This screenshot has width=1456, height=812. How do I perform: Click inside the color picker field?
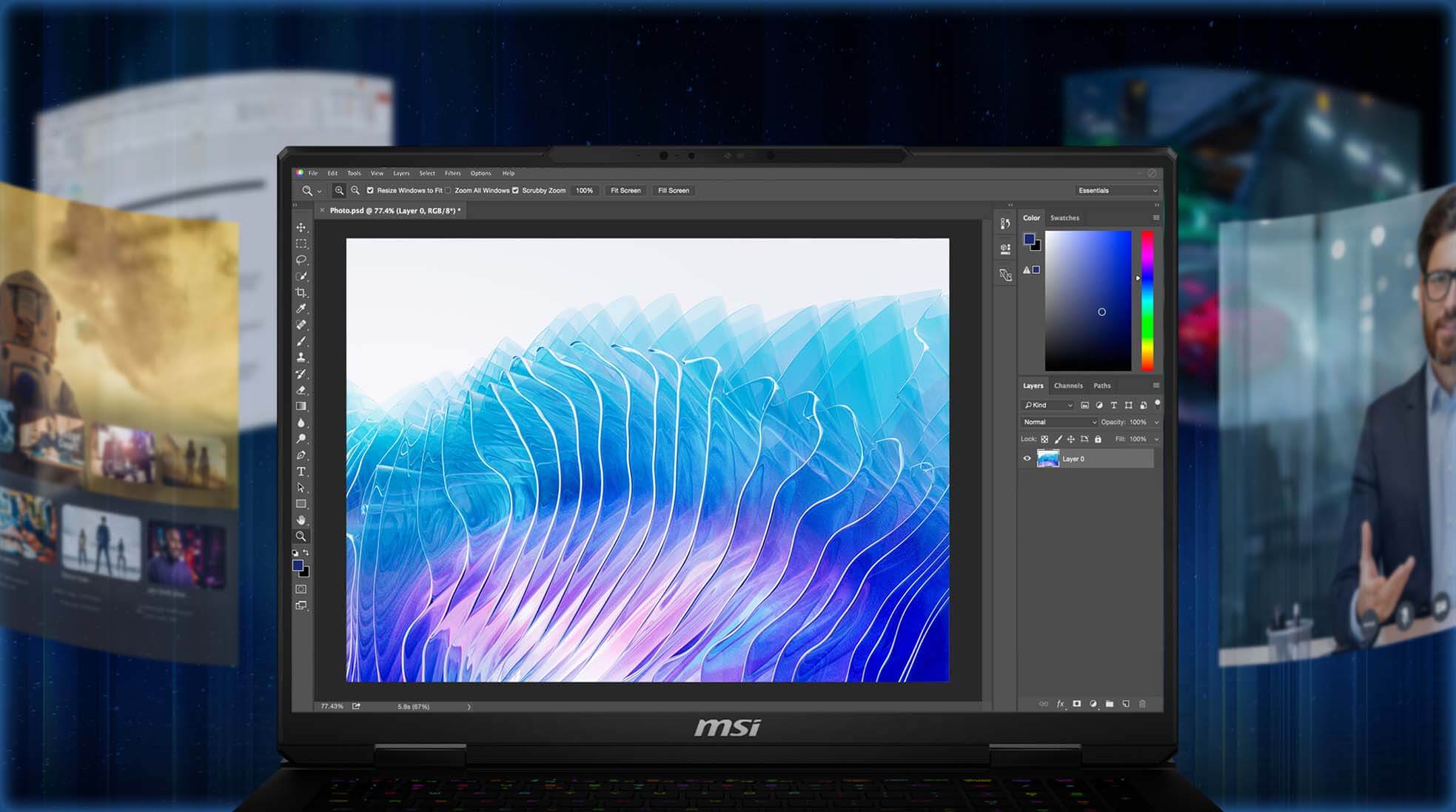1088,301
